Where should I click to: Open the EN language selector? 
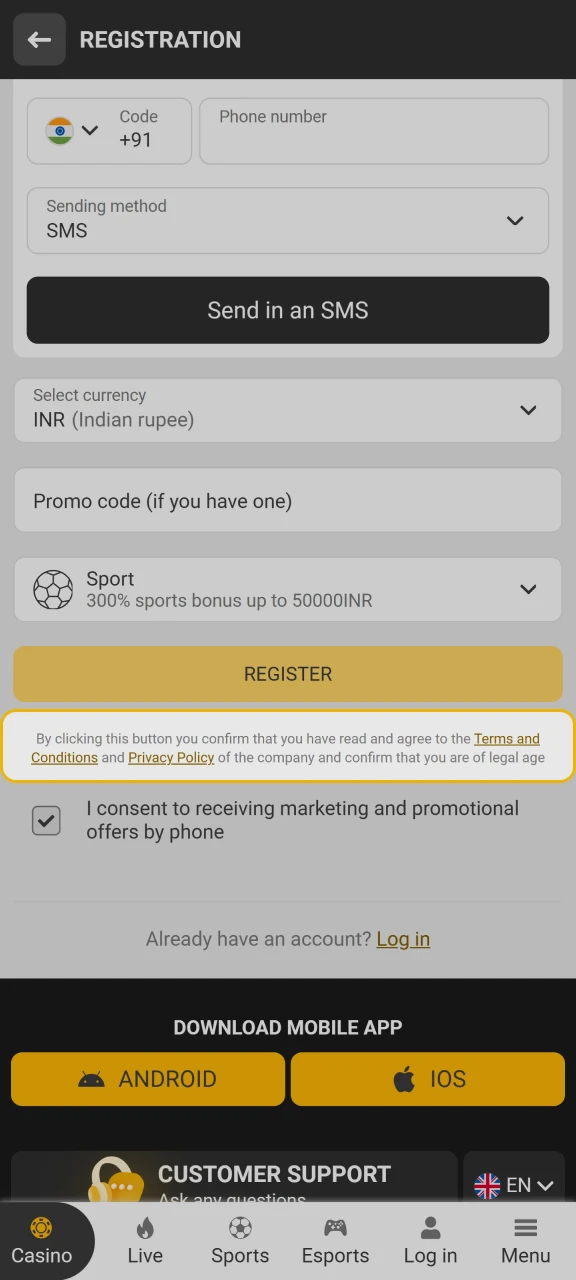513,1185
